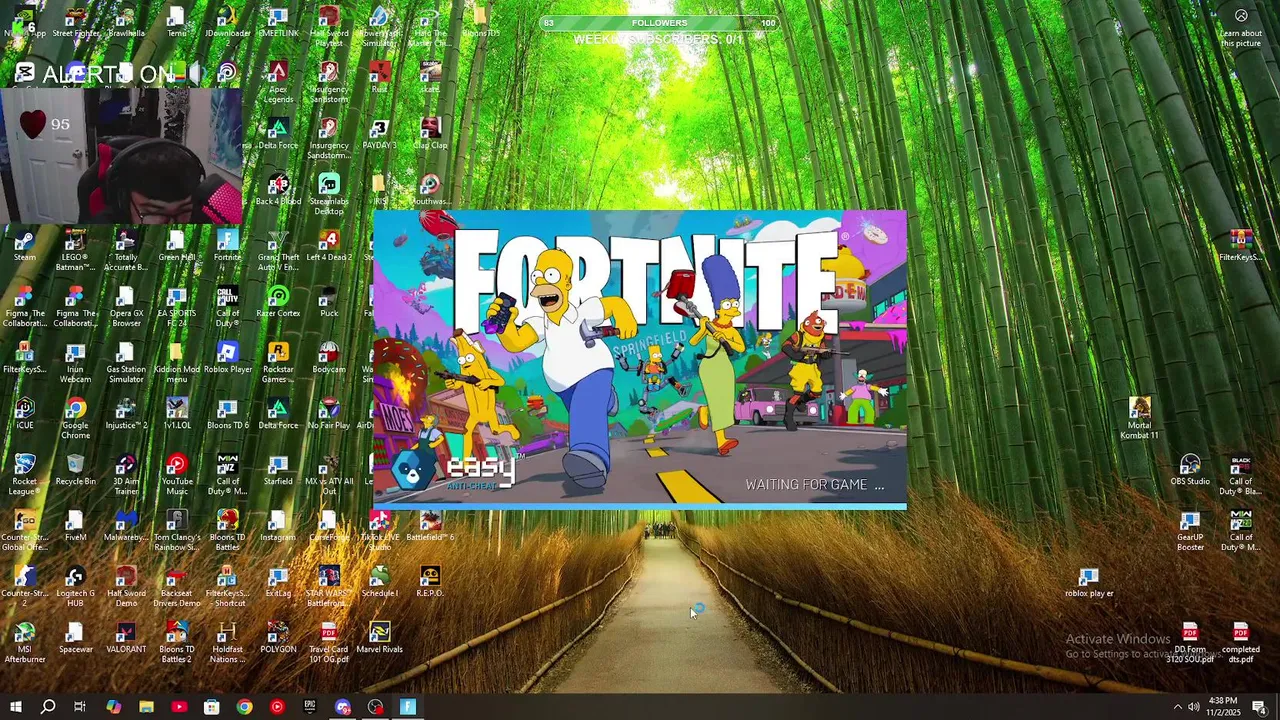Select the Spacewar desktop icon
Viewport: 1280px width, 720px height.
(x=75, y=639)
